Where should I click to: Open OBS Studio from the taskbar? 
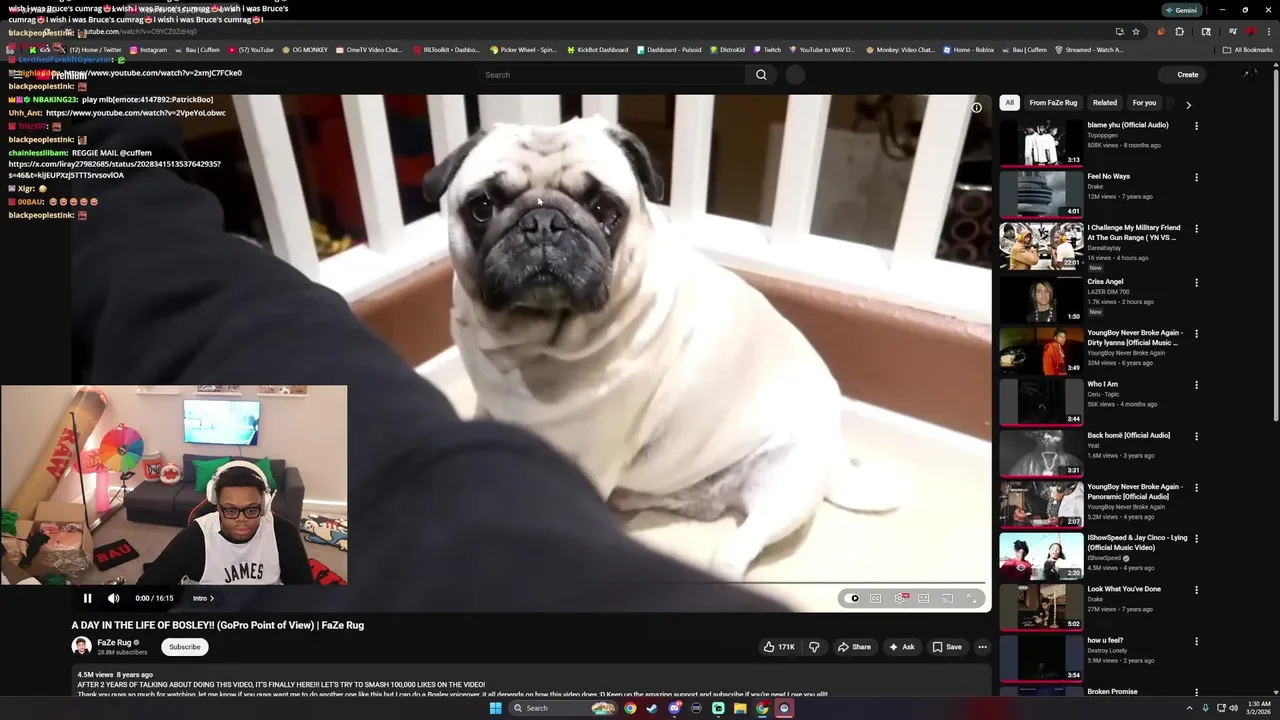pos(784,708)
